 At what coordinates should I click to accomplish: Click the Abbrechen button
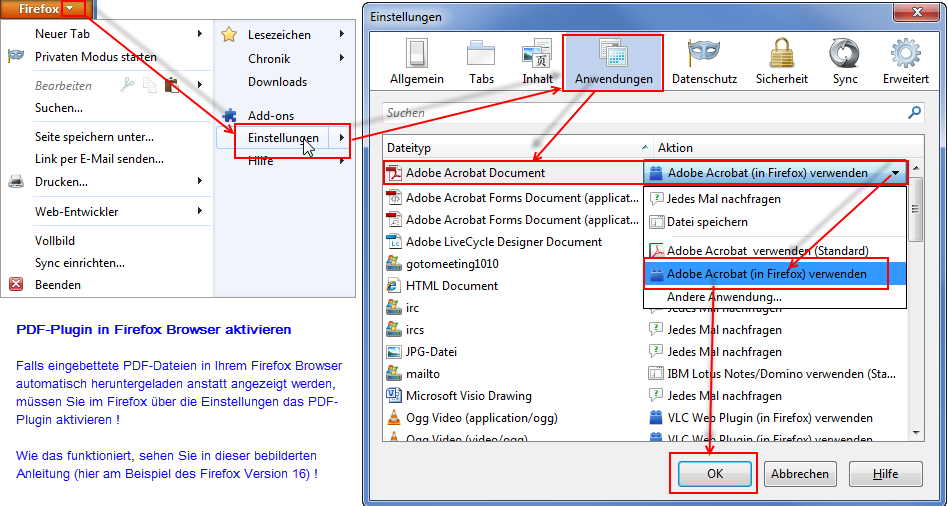(x=799, y=474)
